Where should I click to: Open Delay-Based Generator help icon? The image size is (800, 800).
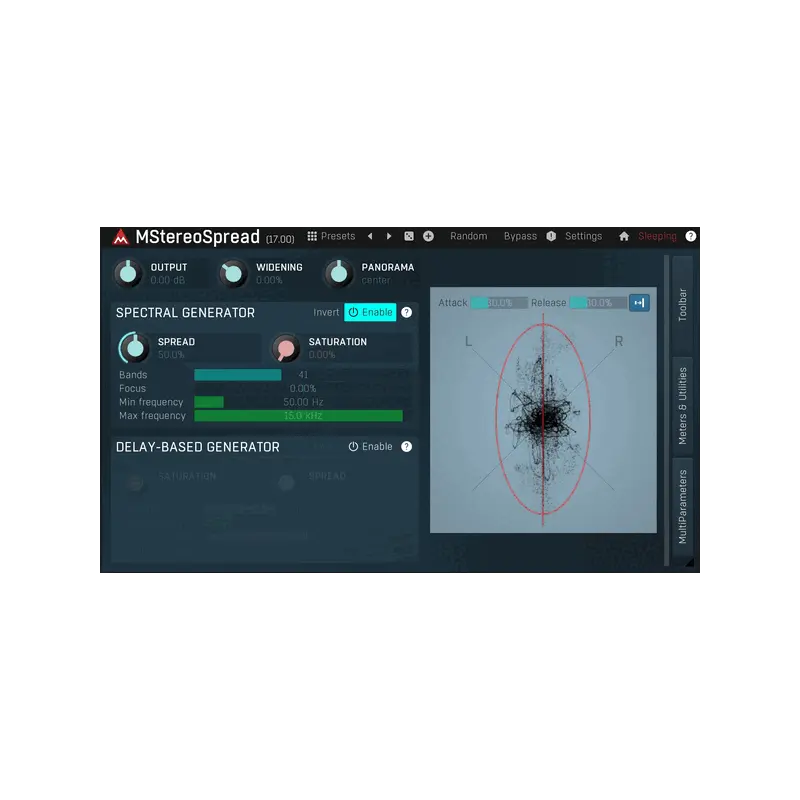(x=407, y=447)
